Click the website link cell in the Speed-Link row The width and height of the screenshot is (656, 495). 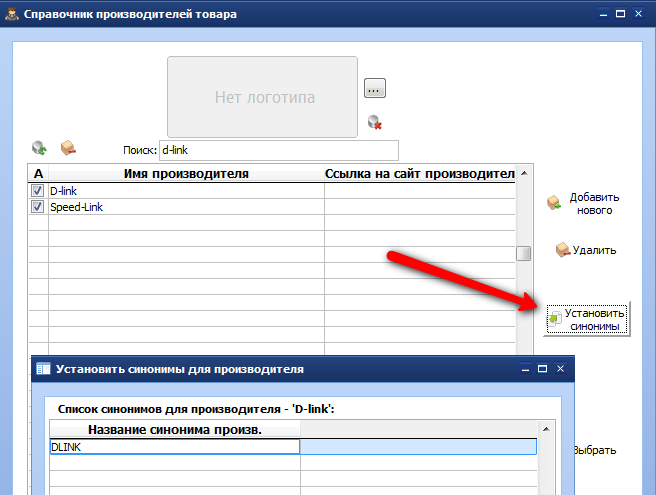point(420,207)
